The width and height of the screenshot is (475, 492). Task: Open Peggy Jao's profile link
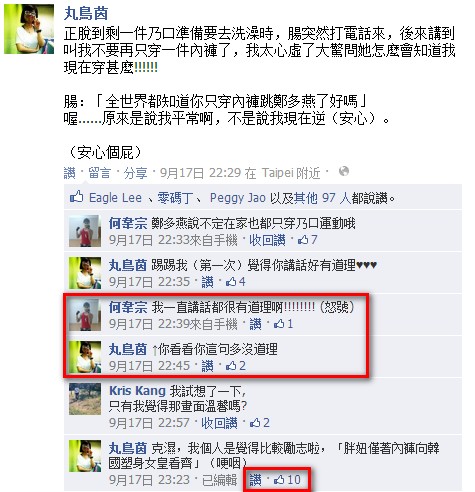click(238, 198)
